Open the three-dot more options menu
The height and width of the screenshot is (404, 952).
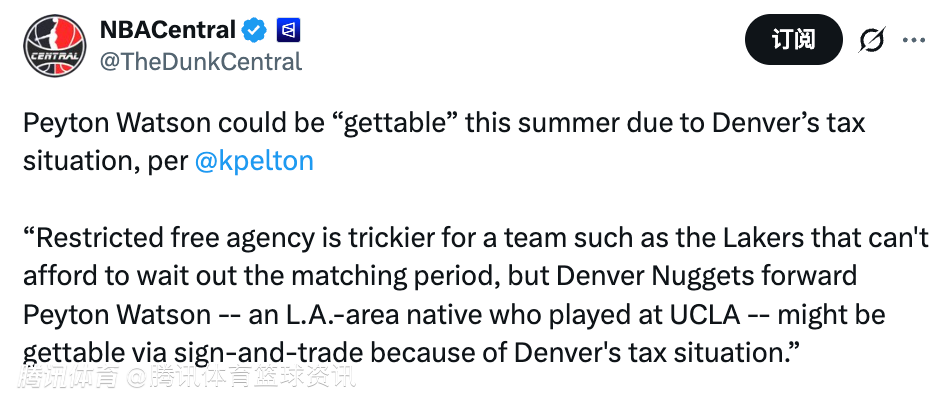914,40
